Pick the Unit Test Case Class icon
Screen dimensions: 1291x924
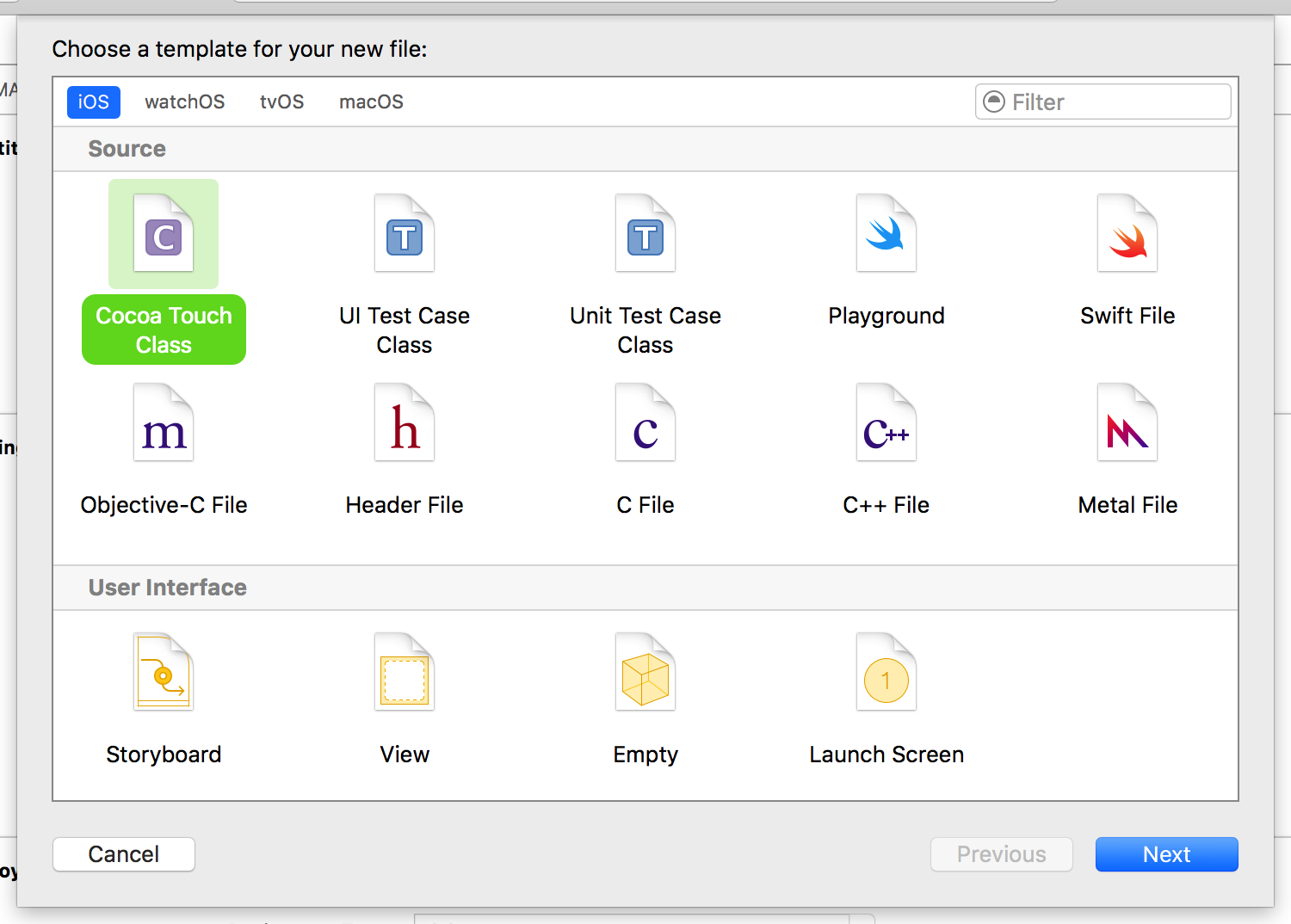coord(645,234)
